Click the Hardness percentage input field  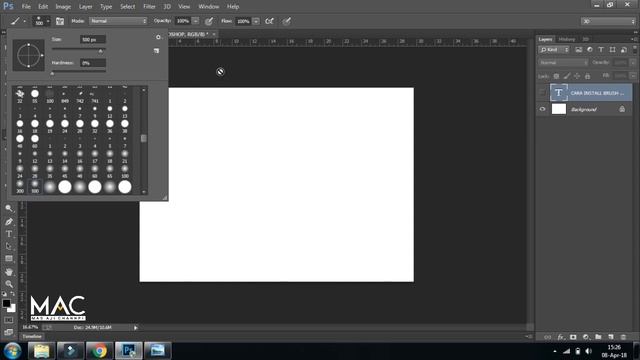click(x=93, y=63)
